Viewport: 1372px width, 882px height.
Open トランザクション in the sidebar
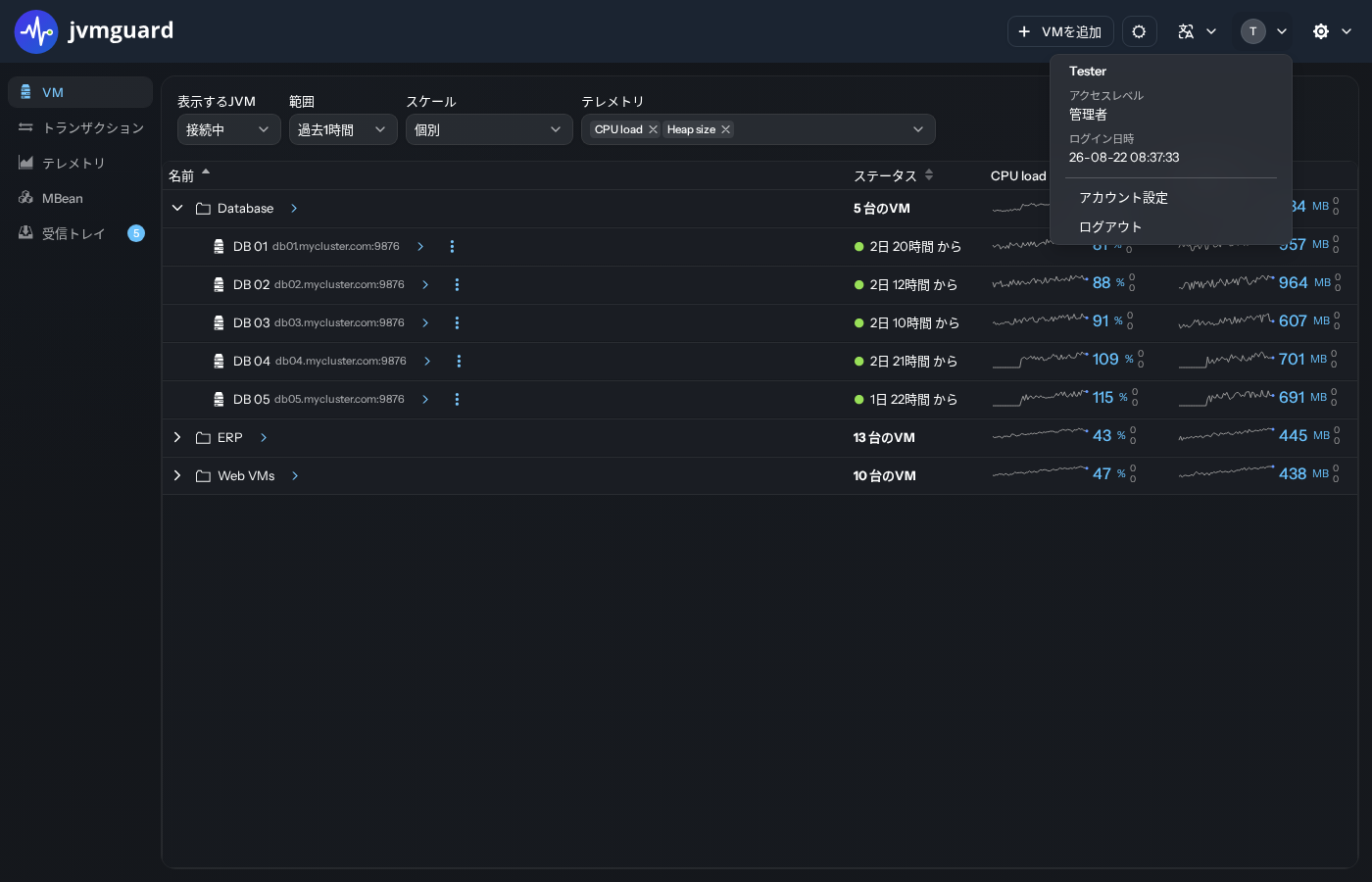80,127
